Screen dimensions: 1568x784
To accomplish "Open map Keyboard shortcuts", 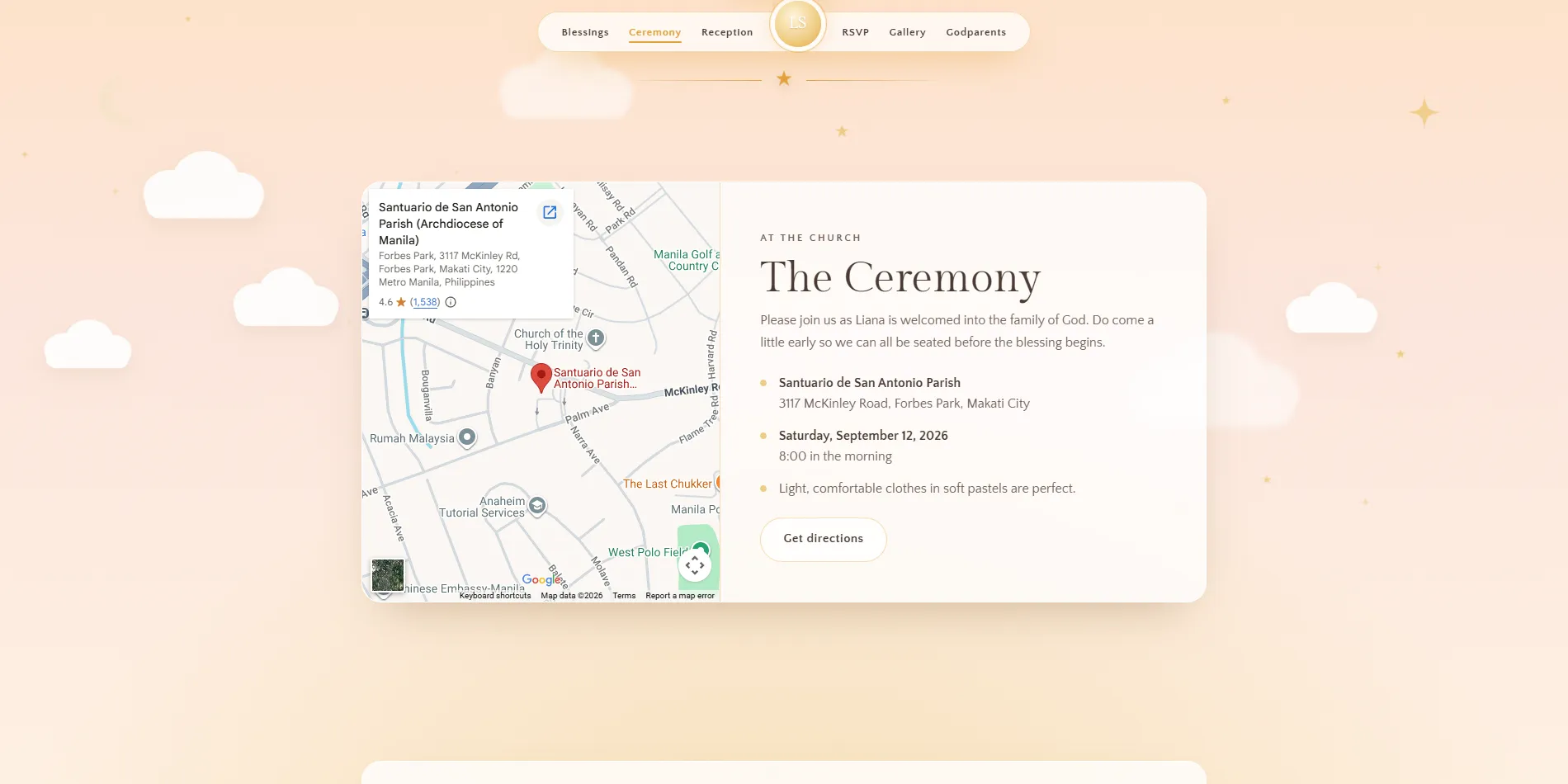I will coord(495,596).
